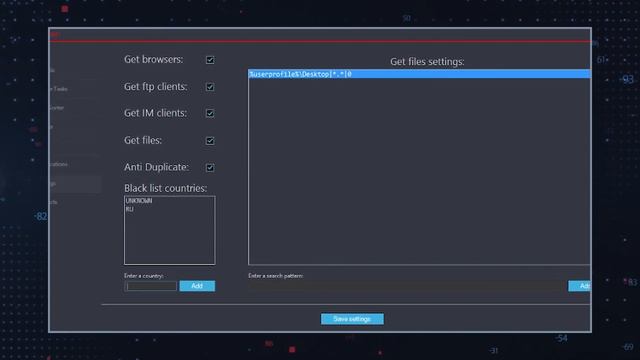Image resolution: width=640 pixels, height=360 pixels.
Task: Open the Tasks item in sidebar
Action: (x=59, y=89)
